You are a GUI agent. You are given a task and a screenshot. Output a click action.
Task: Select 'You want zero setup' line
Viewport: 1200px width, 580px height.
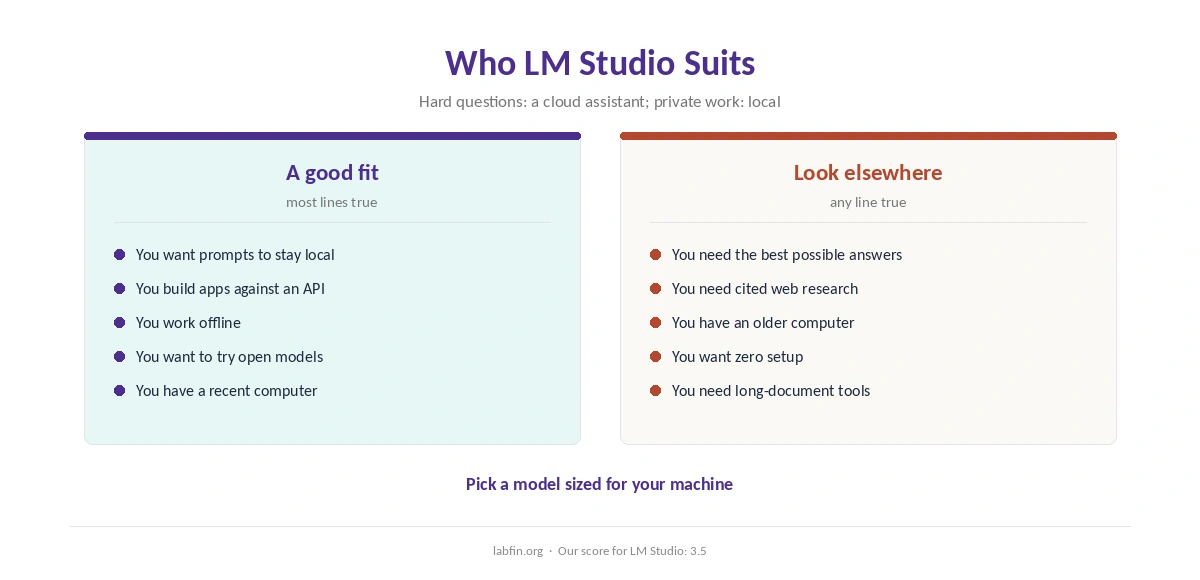[x=737, y=357]
